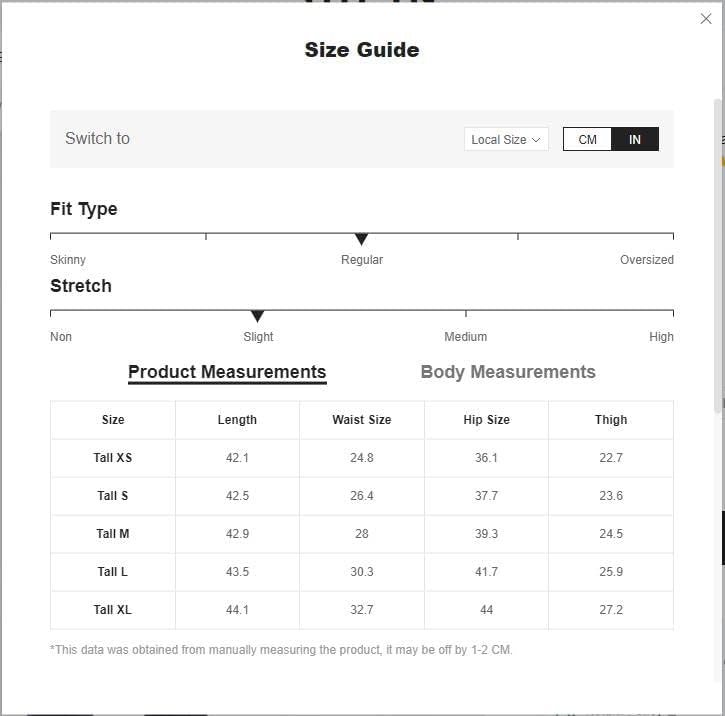The image size is (725, 716).
Task: Click the Size column header
Action: [x=113, y=420]
